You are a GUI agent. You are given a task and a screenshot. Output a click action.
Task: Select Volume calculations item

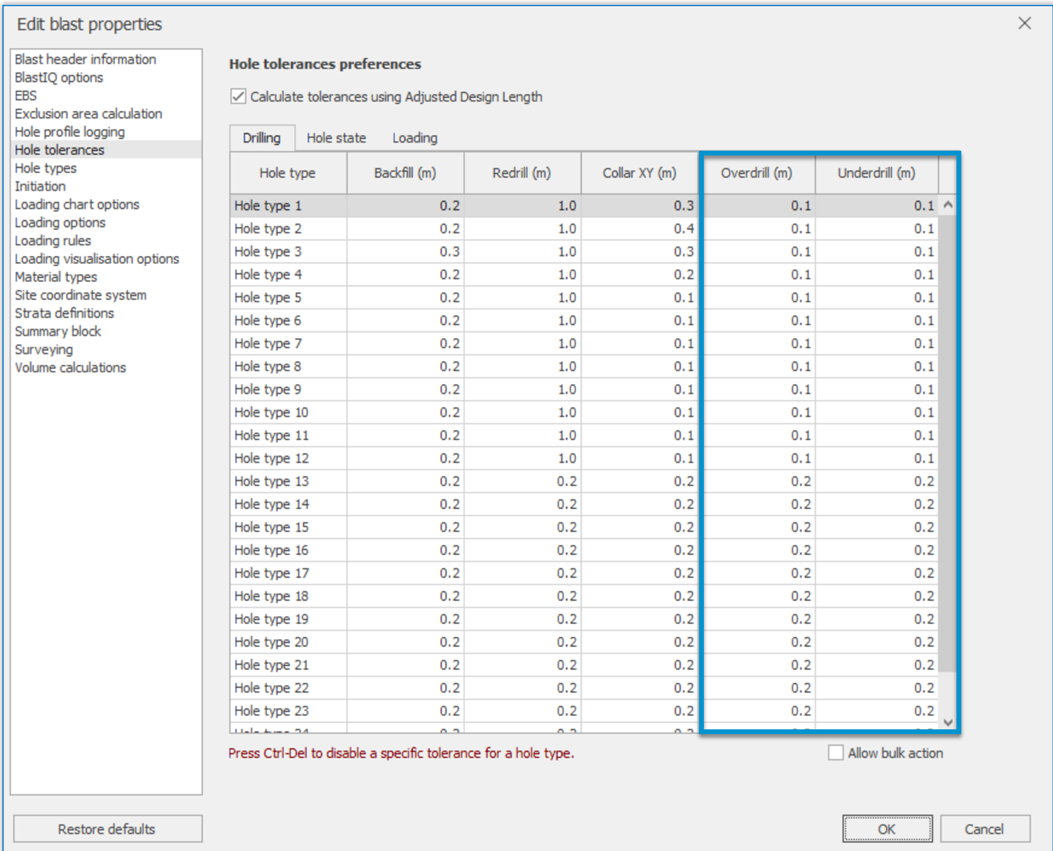106,367
